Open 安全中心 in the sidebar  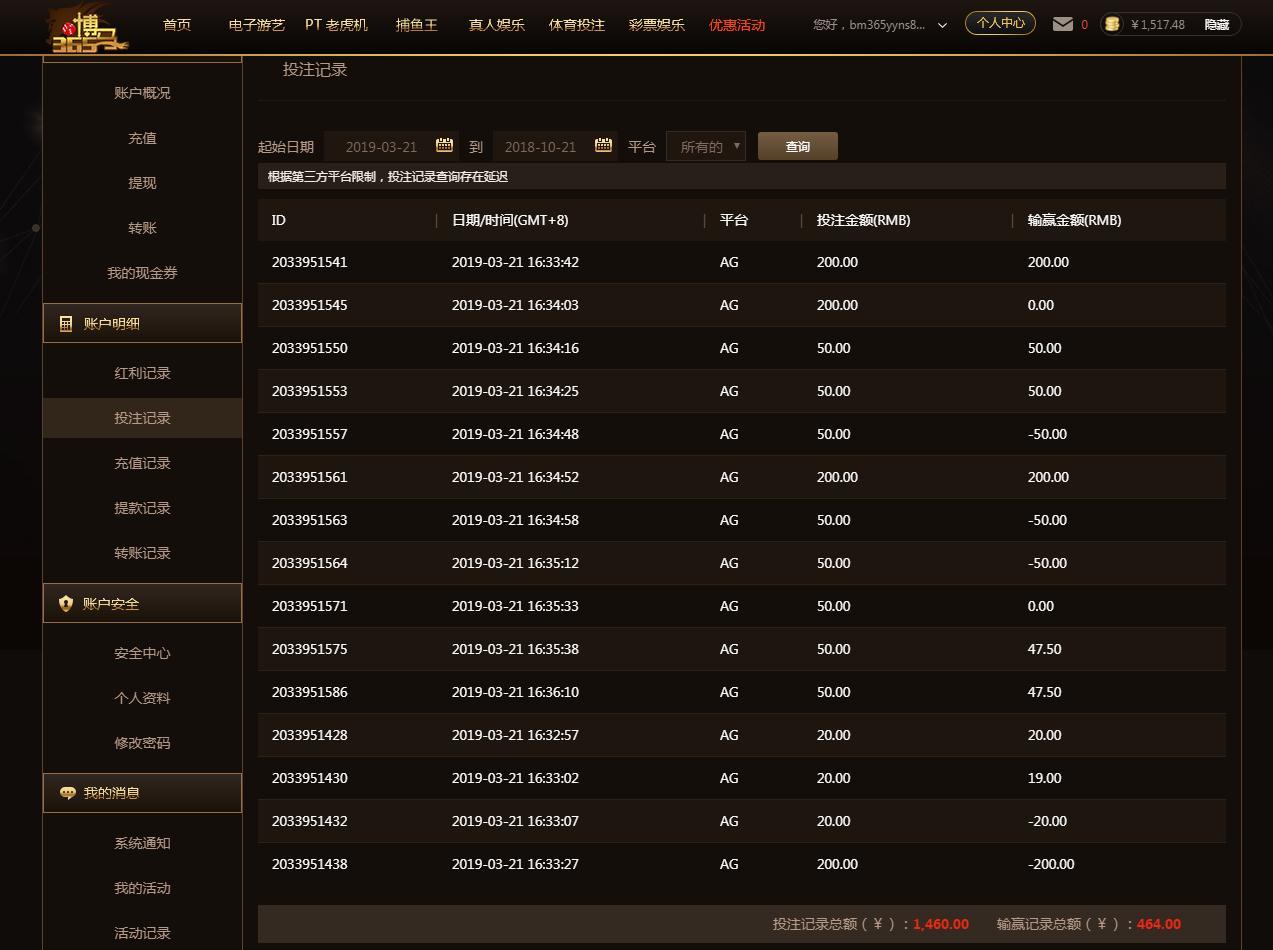[142, 653]
